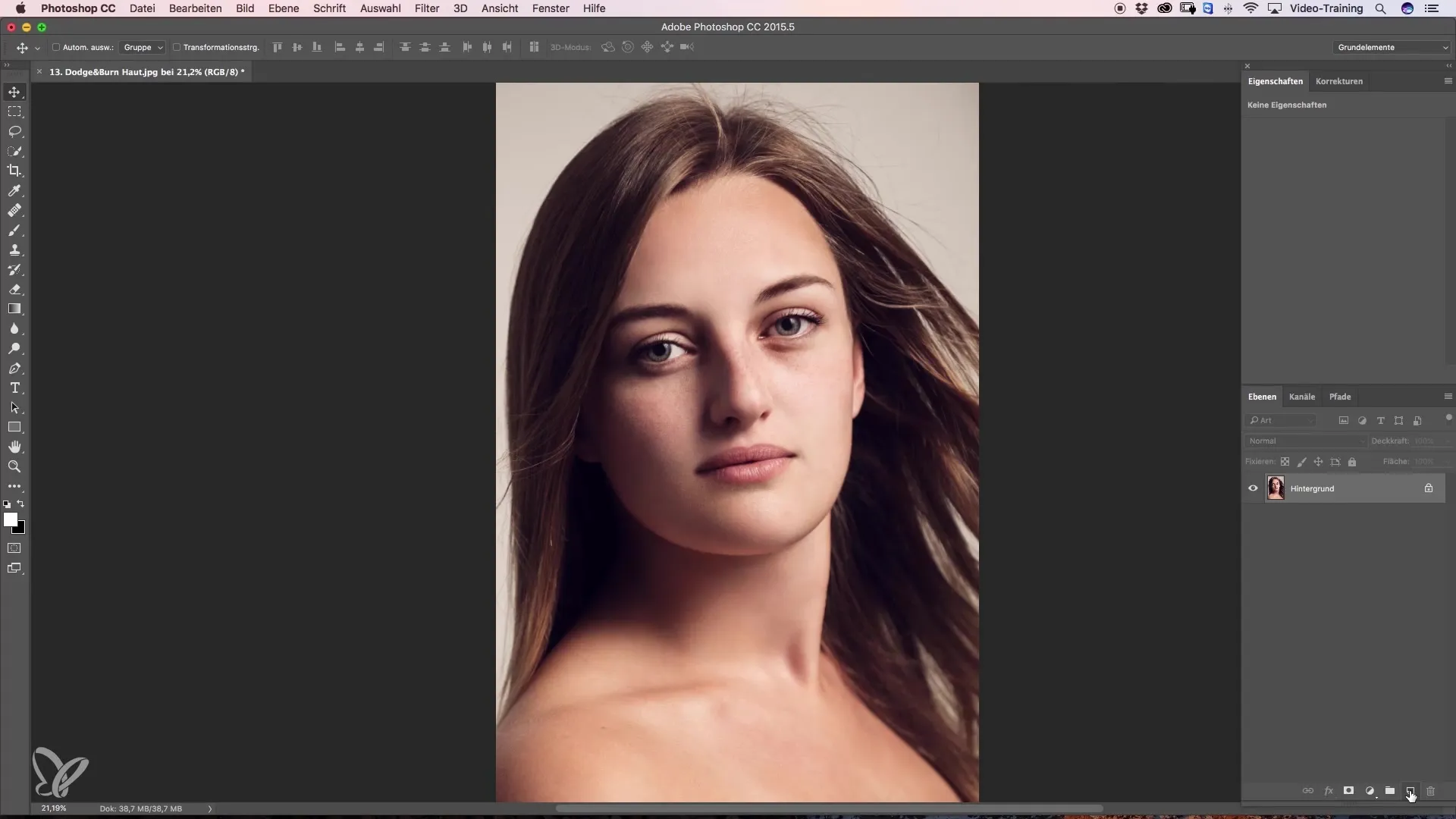Open the Move tool preset picker arrow
Screen dimensions: 1456x819
point(37,48)
